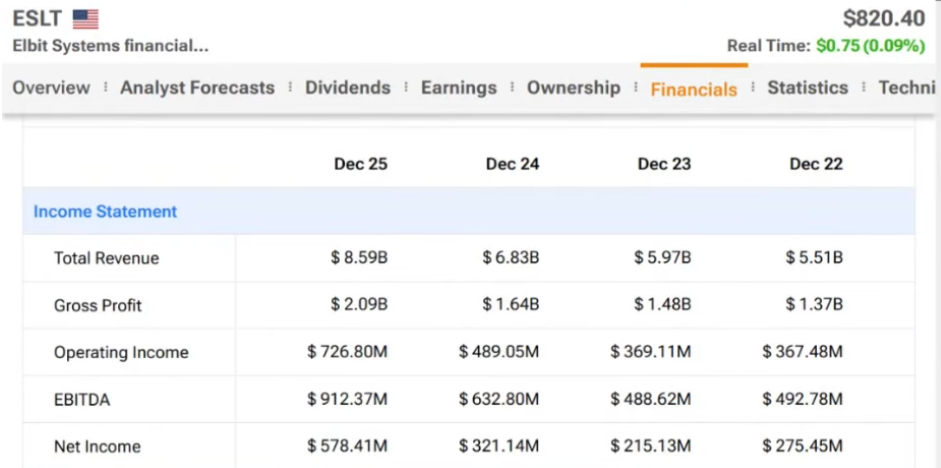The height and width of the screenshot is (468, 941).
Task: Select the $488.62M EBITDA value
Action: click(651, 398)
